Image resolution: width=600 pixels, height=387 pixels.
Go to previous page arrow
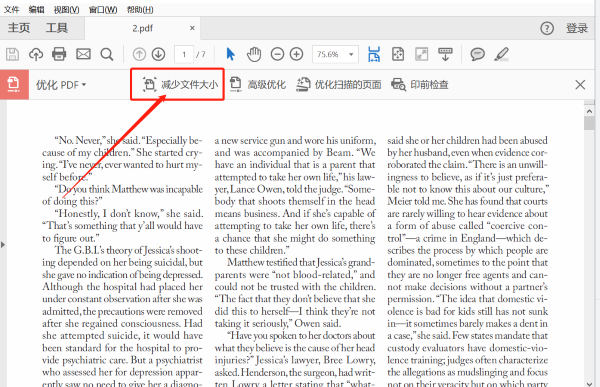point(139,54)
